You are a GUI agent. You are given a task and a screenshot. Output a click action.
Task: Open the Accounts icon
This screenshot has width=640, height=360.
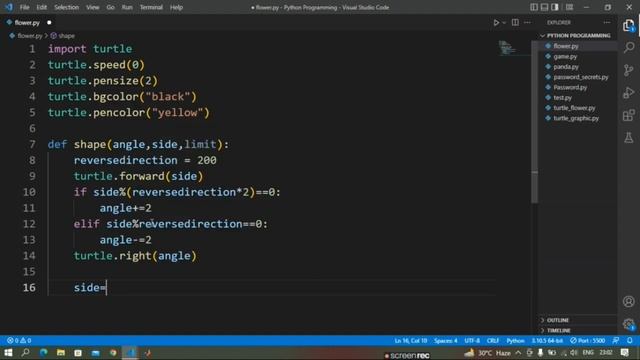pyautogui.click(x=629, y=302)
